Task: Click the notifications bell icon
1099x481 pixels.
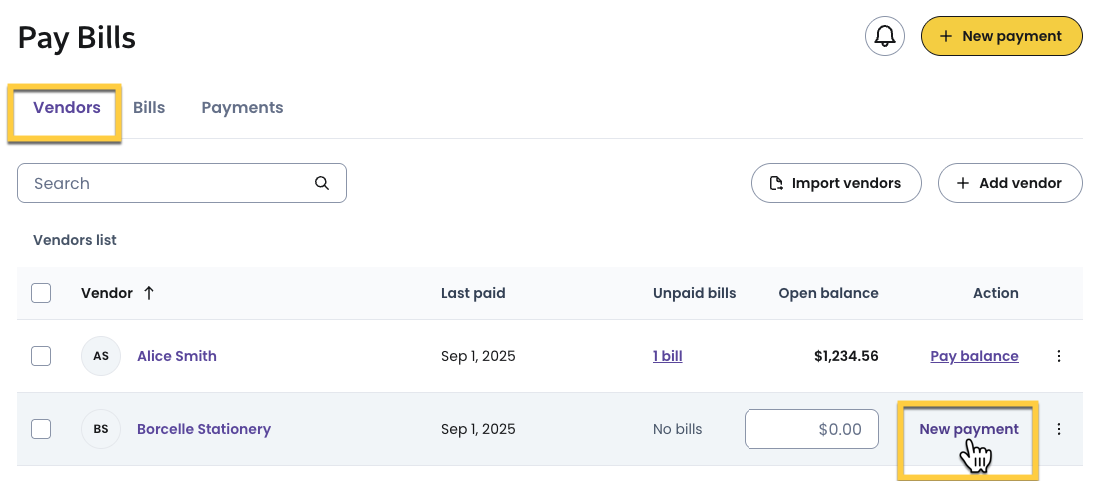Action: (884, 37)
